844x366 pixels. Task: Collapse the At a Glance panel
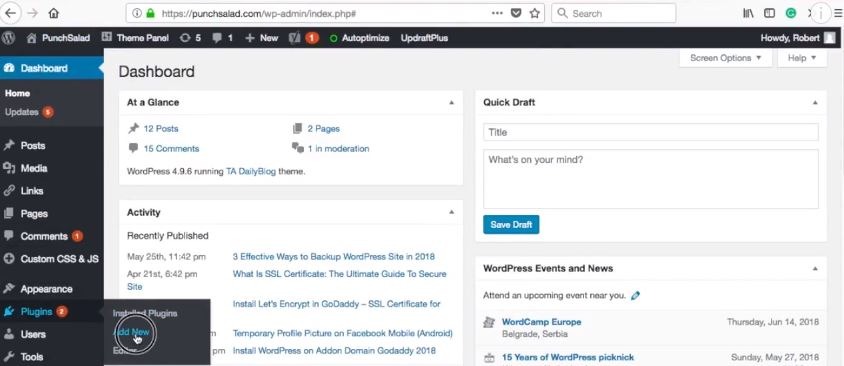point(452,102)
